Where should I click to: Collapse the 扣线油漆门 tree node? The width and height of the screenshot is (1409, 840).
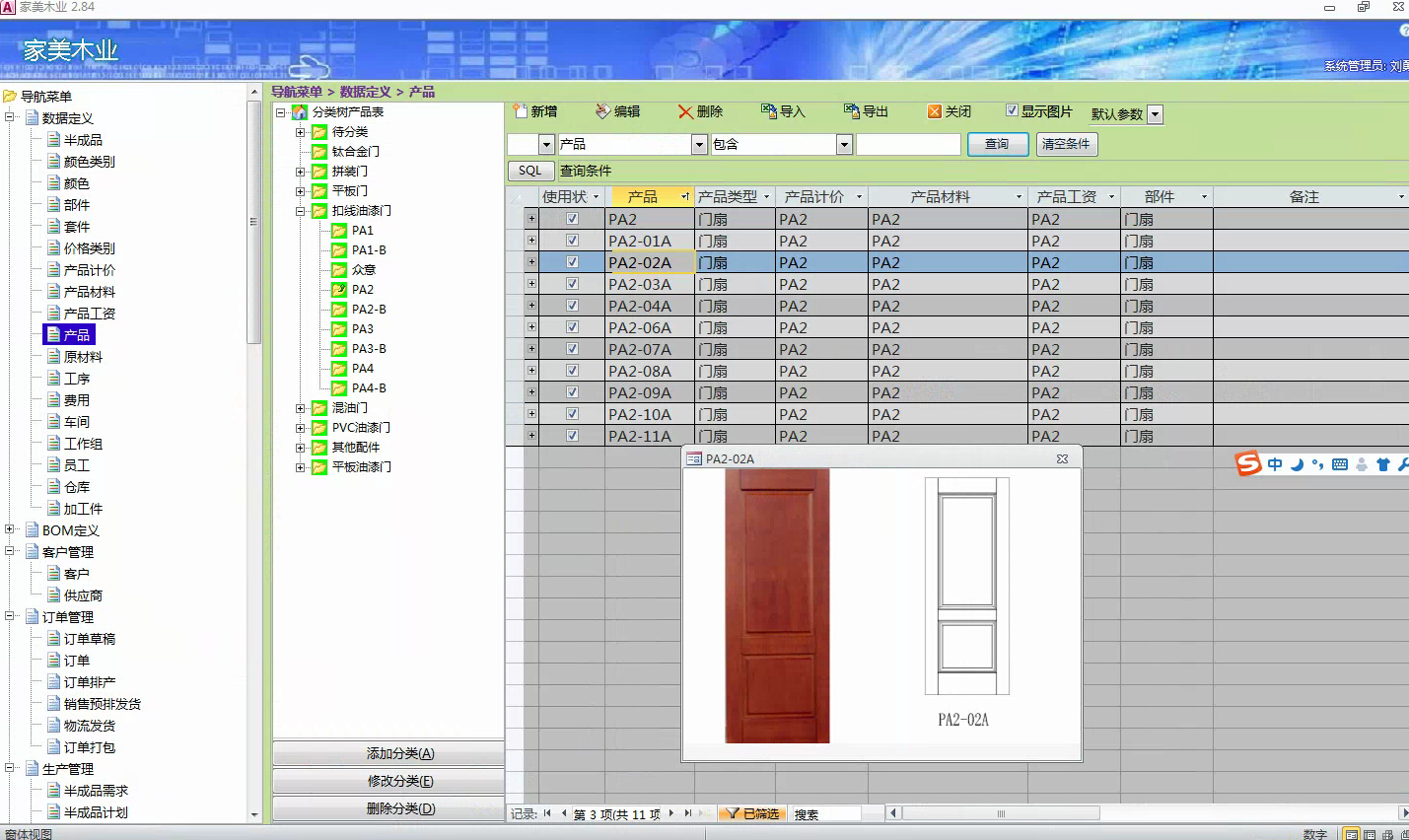pyautogui.click(x=301, y=211)
